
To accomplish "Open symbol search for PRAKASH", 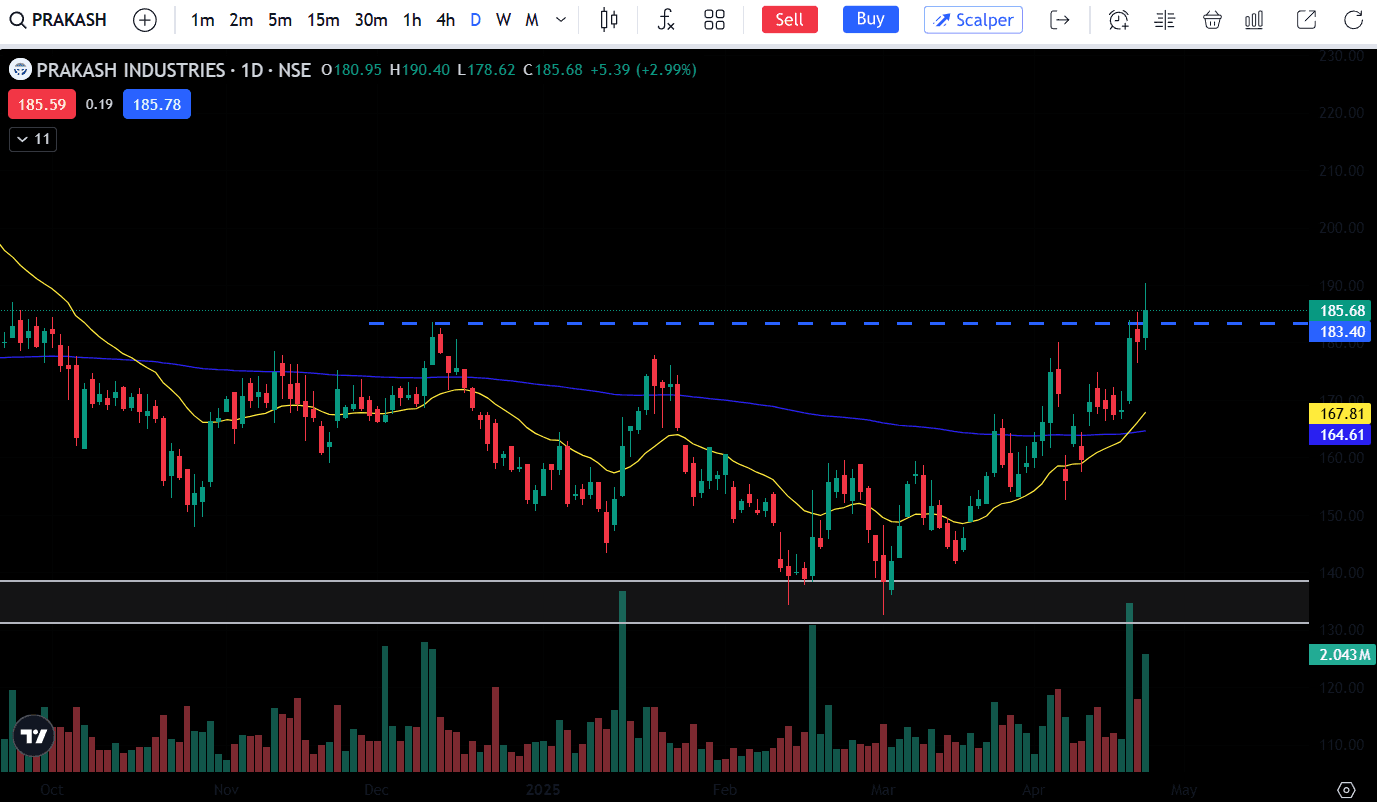I will [58, 20].
